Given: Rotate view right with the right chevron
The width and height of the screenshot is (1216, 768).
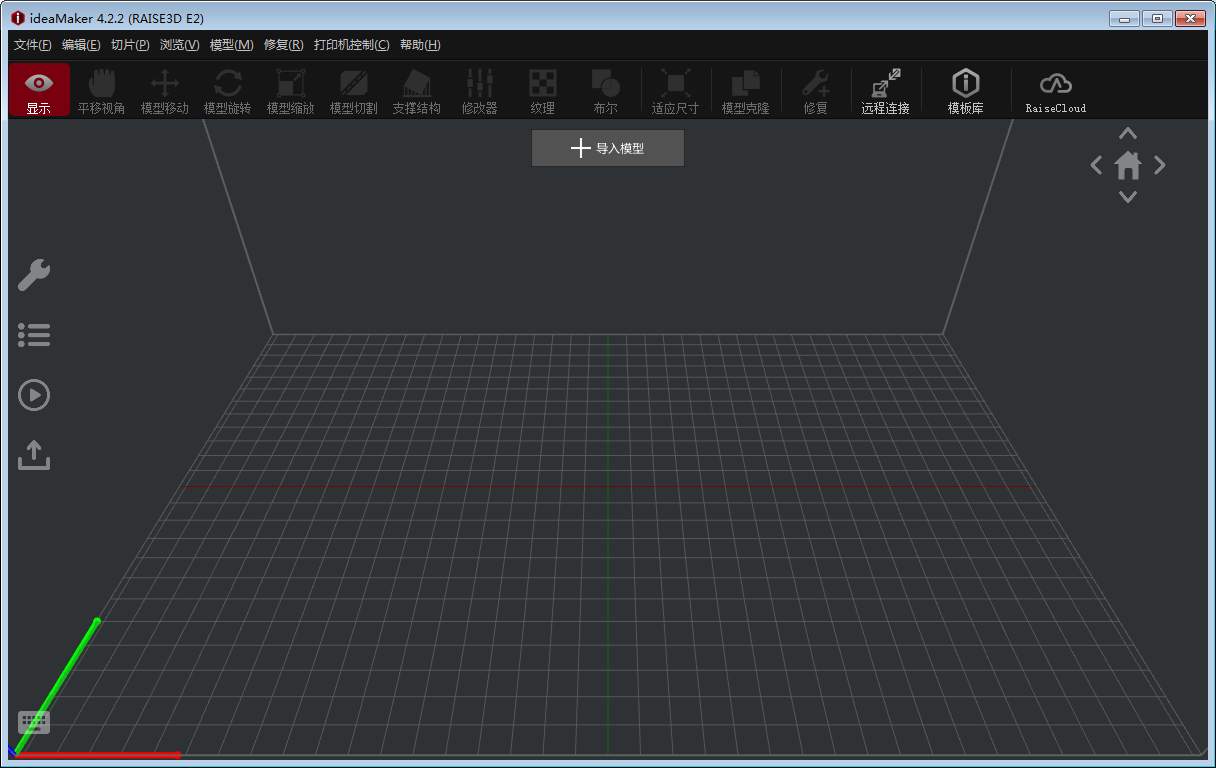Looking at the screenshot, I should (x=1160, y=165).
